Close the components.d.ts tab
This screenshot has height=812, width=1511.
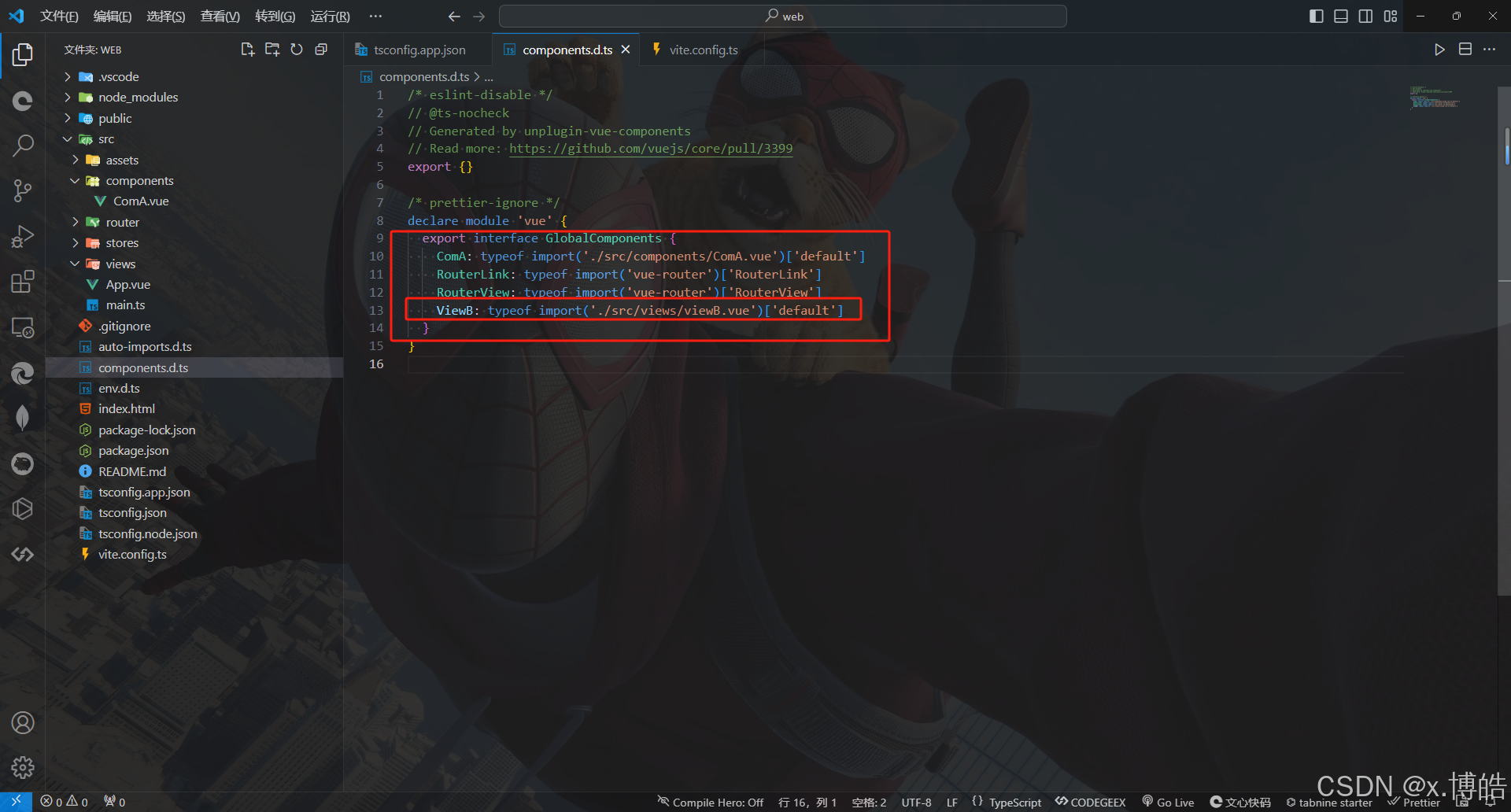click(x=626, y=50)
